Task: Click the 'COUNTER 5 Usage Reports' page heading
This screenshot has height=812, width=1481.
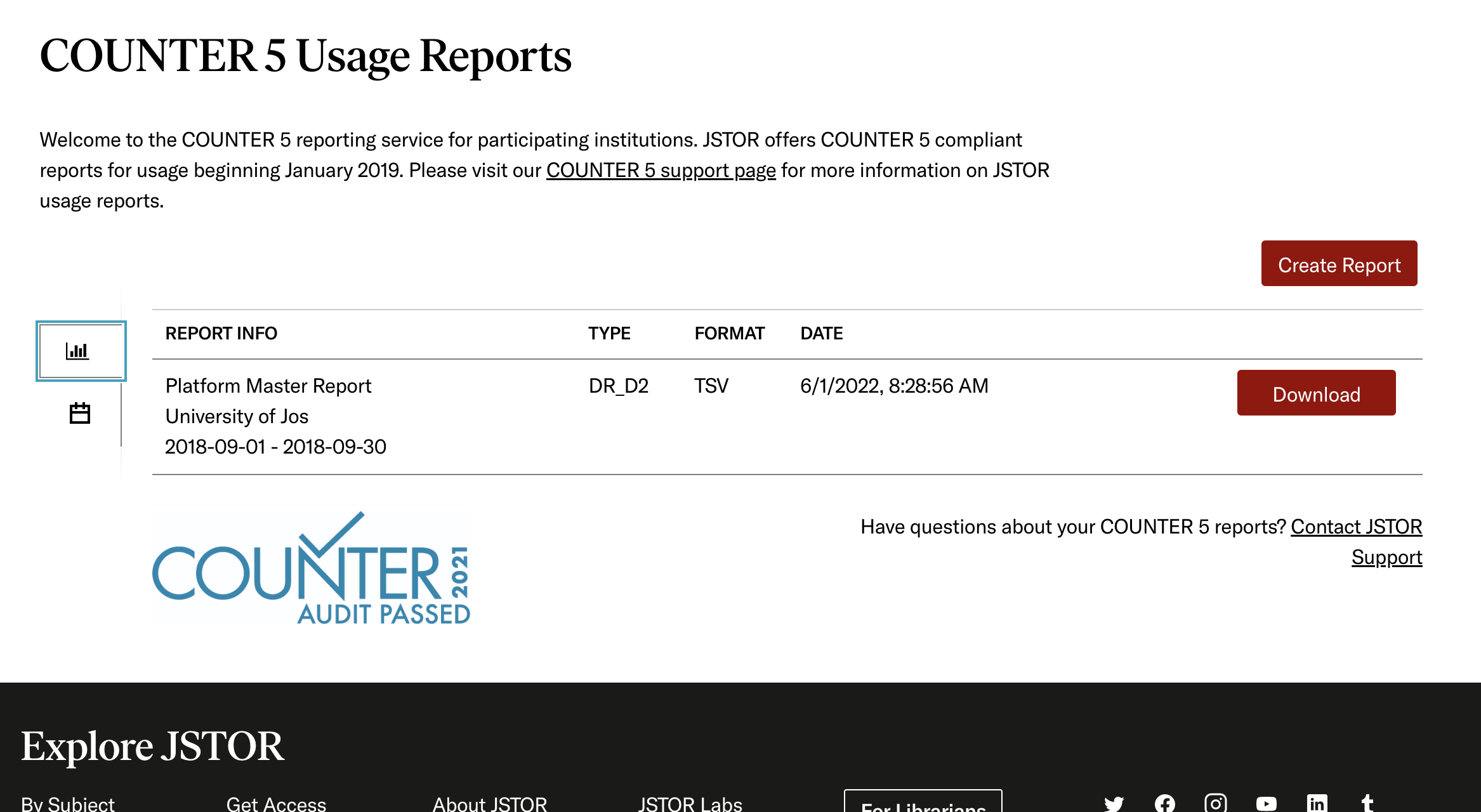Action: pyautogui.click(x=306, y=56)
